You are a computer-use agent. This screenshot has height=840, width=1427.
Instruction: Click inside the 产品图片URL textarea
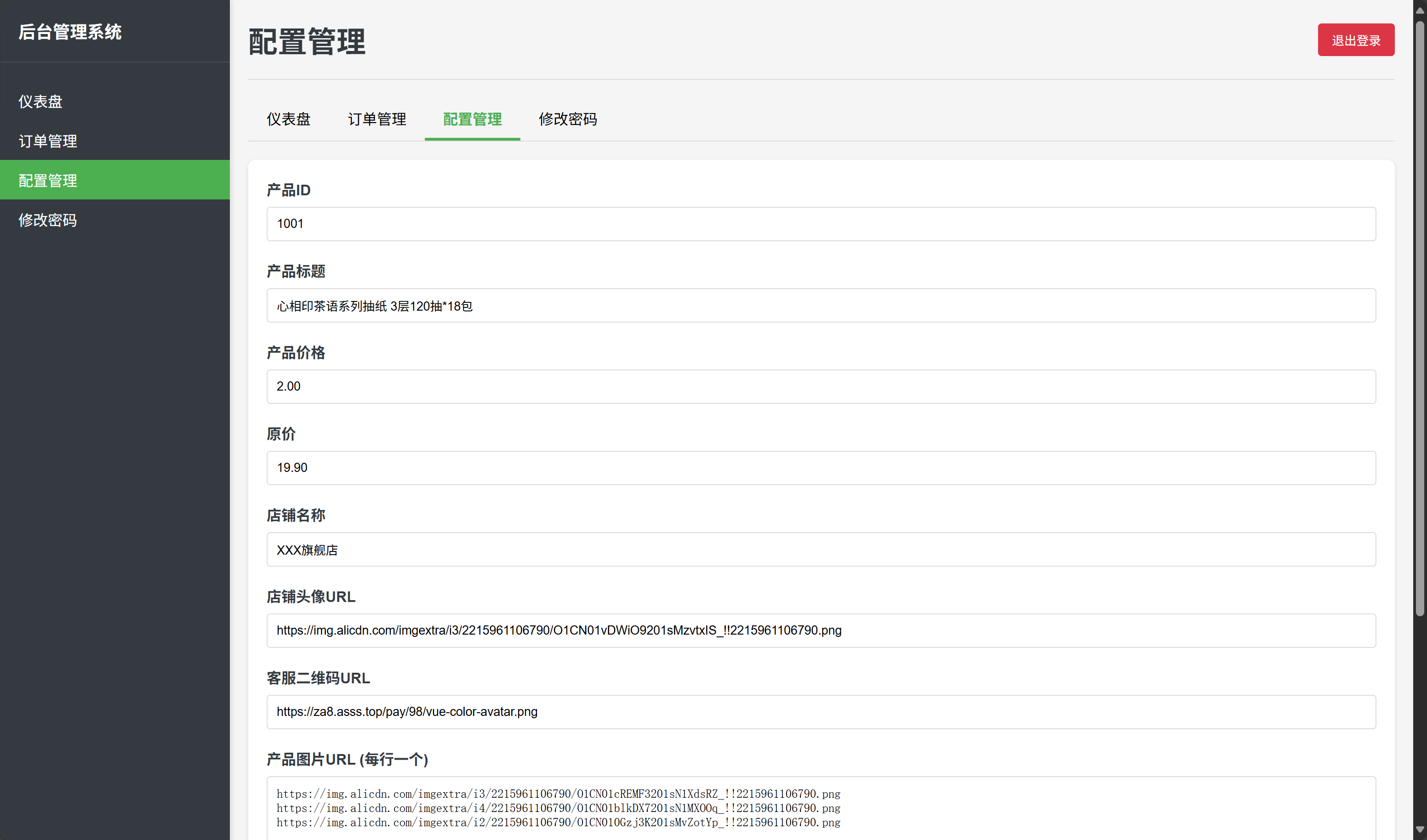[821, 808]
